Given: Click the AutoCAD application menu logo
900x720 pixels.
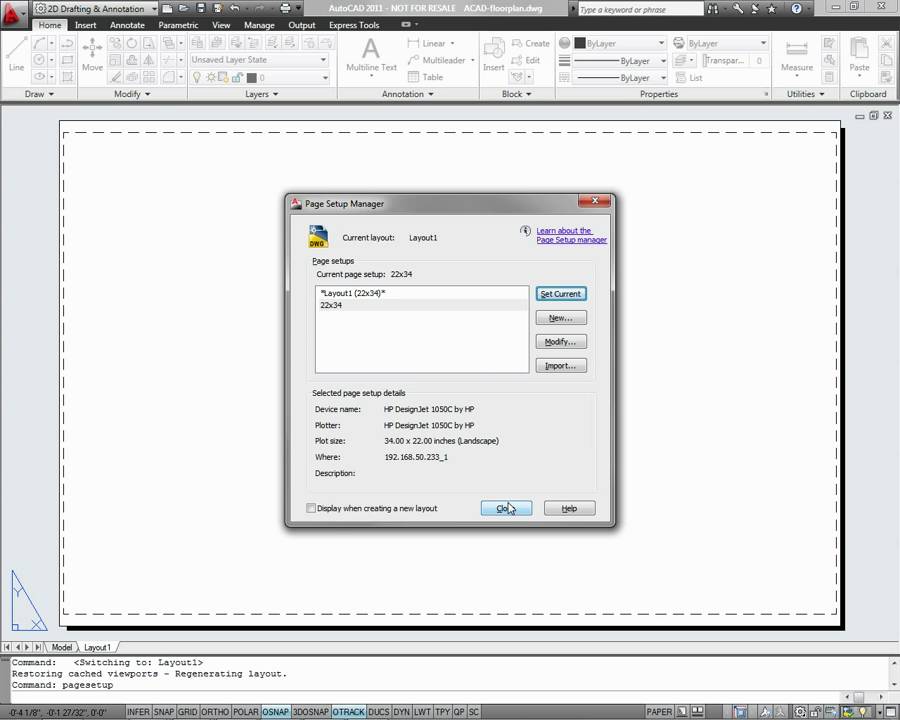Looking at the screenshot, I should pos(12,14).
